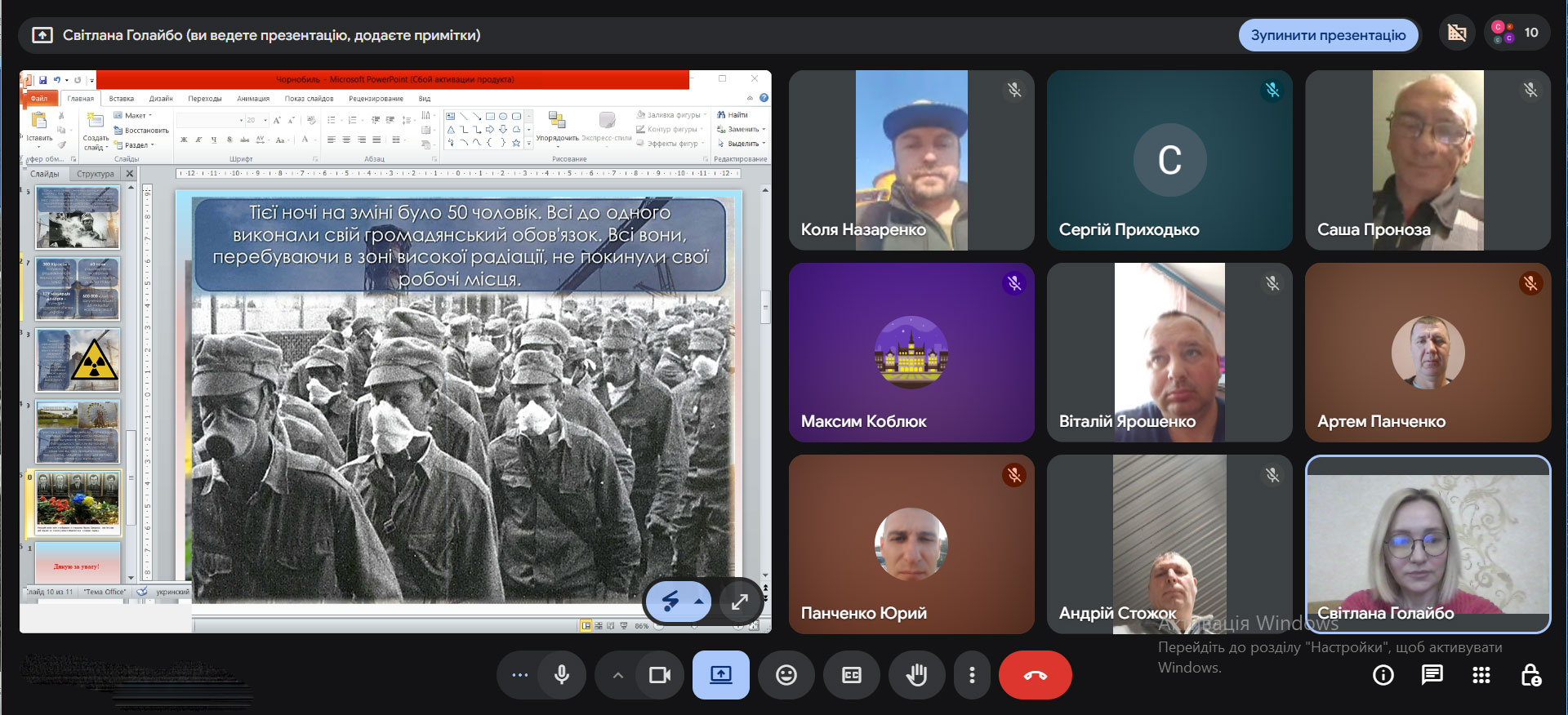Open the ellipsis overflow button beside the microphone

(519, 675)
